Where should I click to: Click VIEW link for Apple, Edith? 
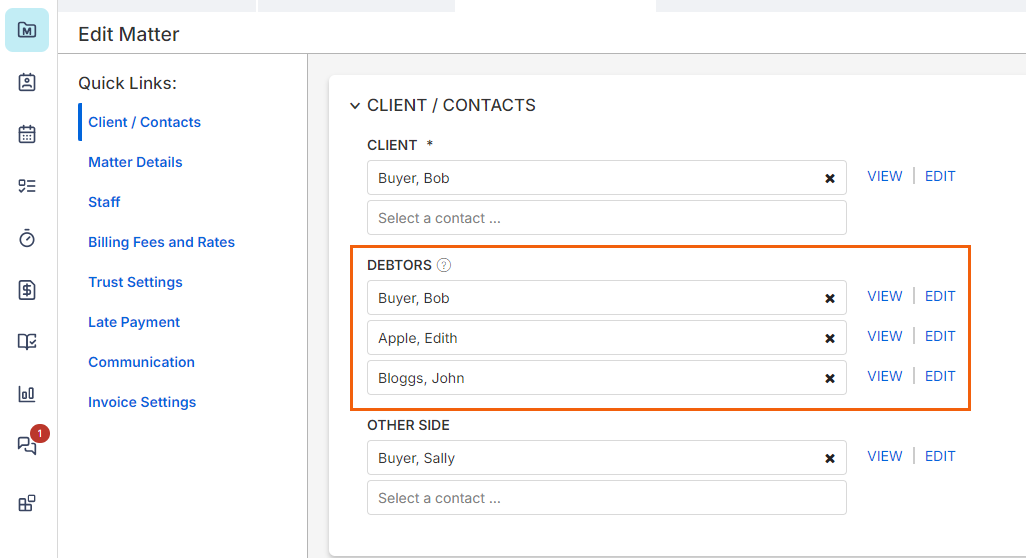[x=884, y=336]
